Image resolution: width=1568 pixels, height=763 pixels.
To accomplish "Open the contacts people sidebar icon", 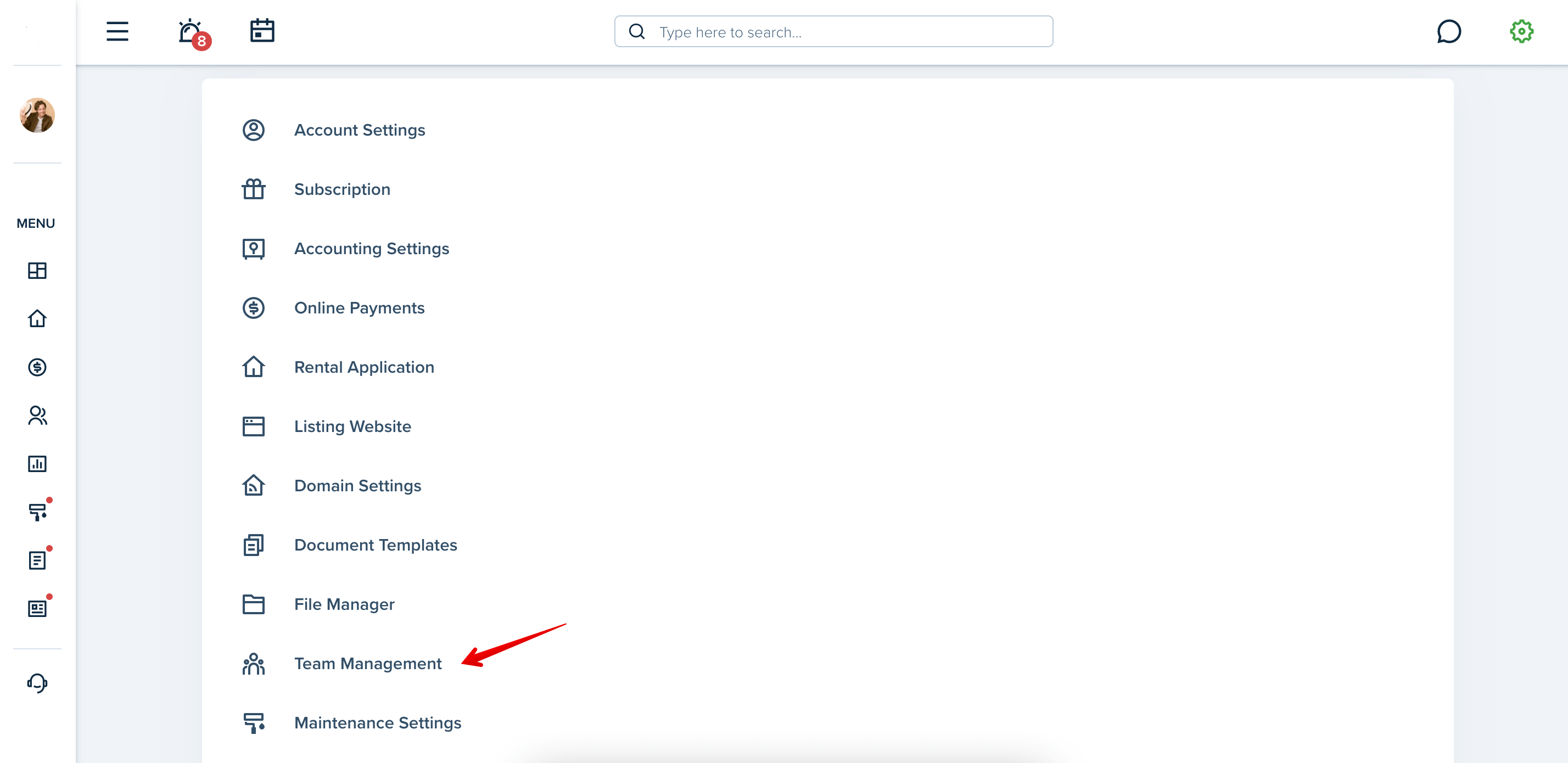I will click(x=37, y=415).
